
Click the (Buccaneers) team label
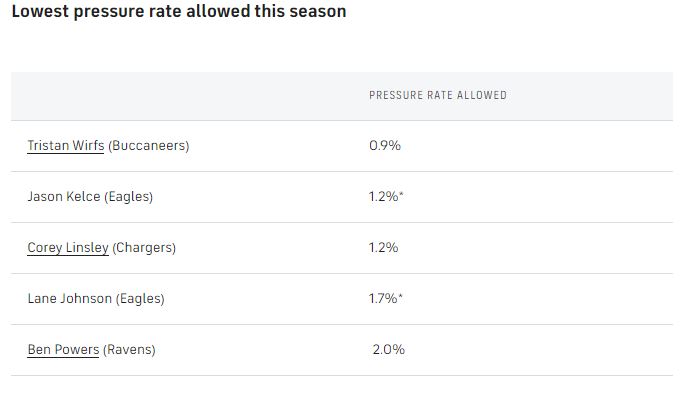pyautogui.click(x=148, y=145)
